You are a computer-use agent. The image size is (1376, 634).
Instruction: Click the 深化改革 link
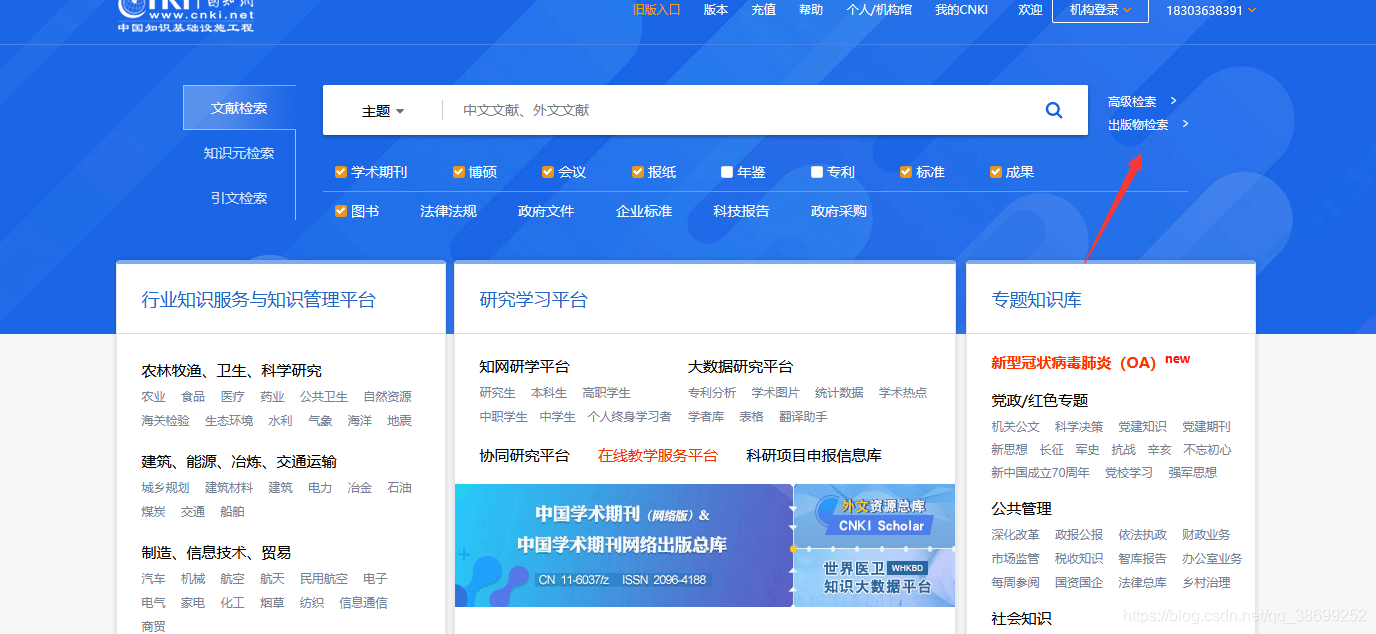[x=1015, y=535]
